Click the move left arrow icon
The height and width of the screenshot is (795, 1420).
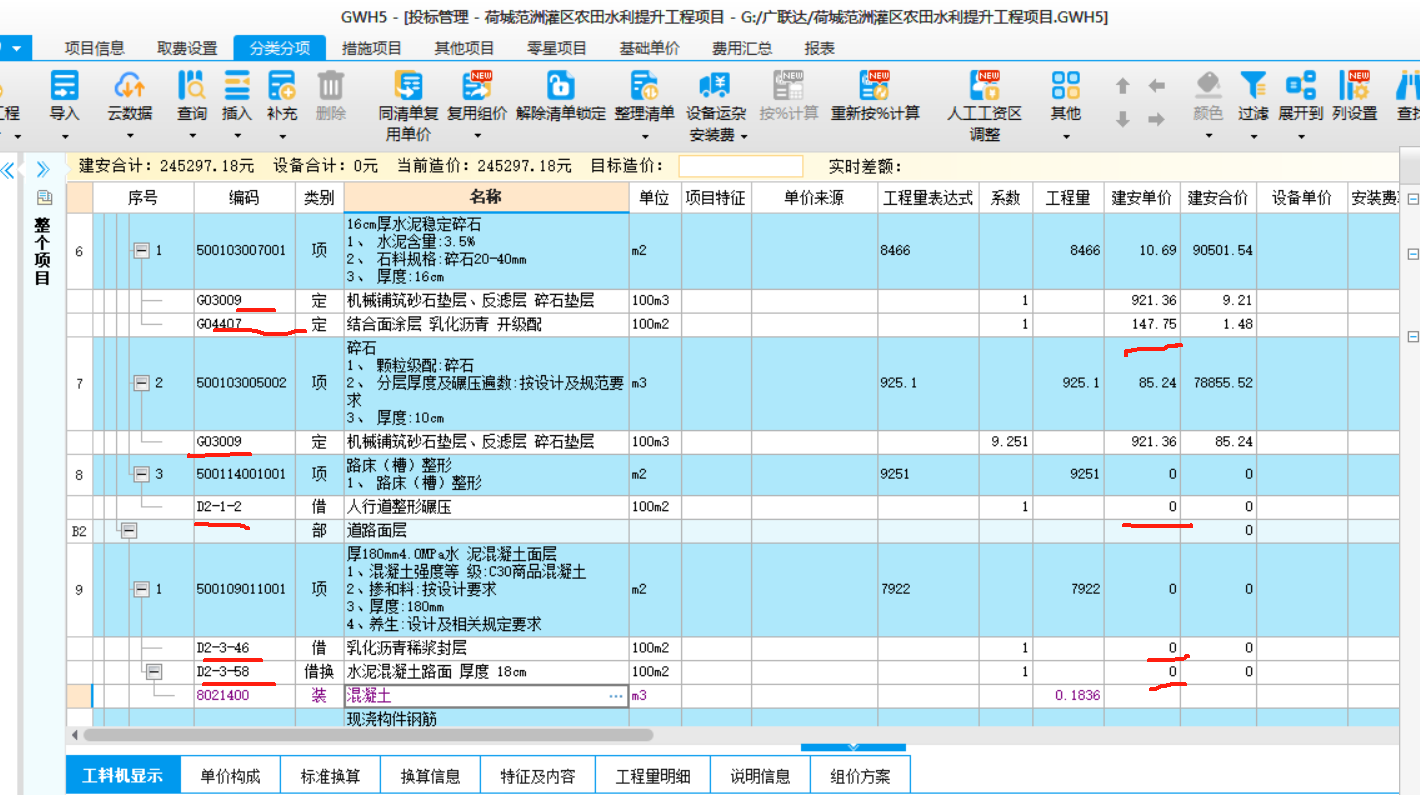point(1156,86)
